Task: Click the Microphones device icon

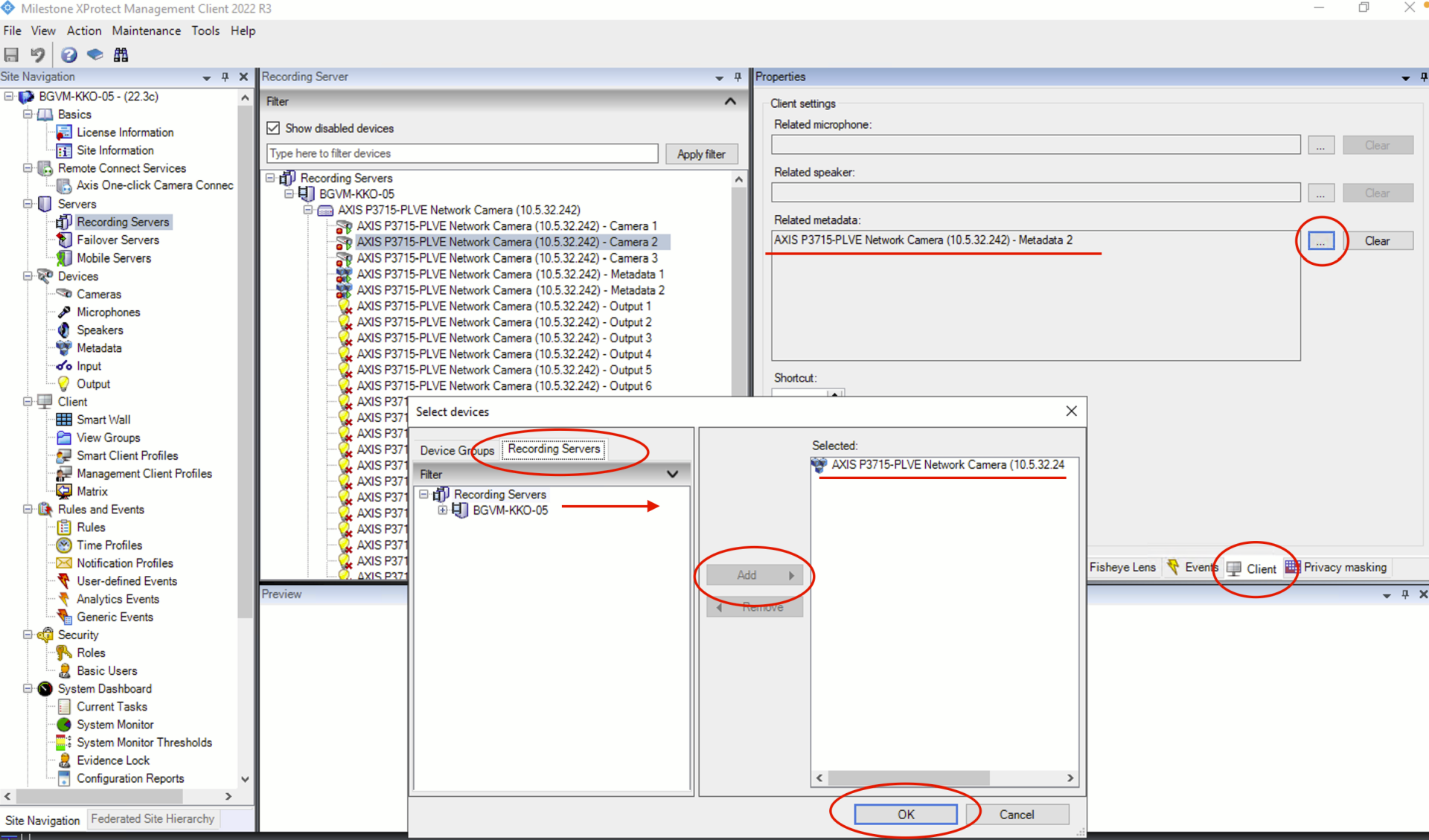Action: pos(64,312)
